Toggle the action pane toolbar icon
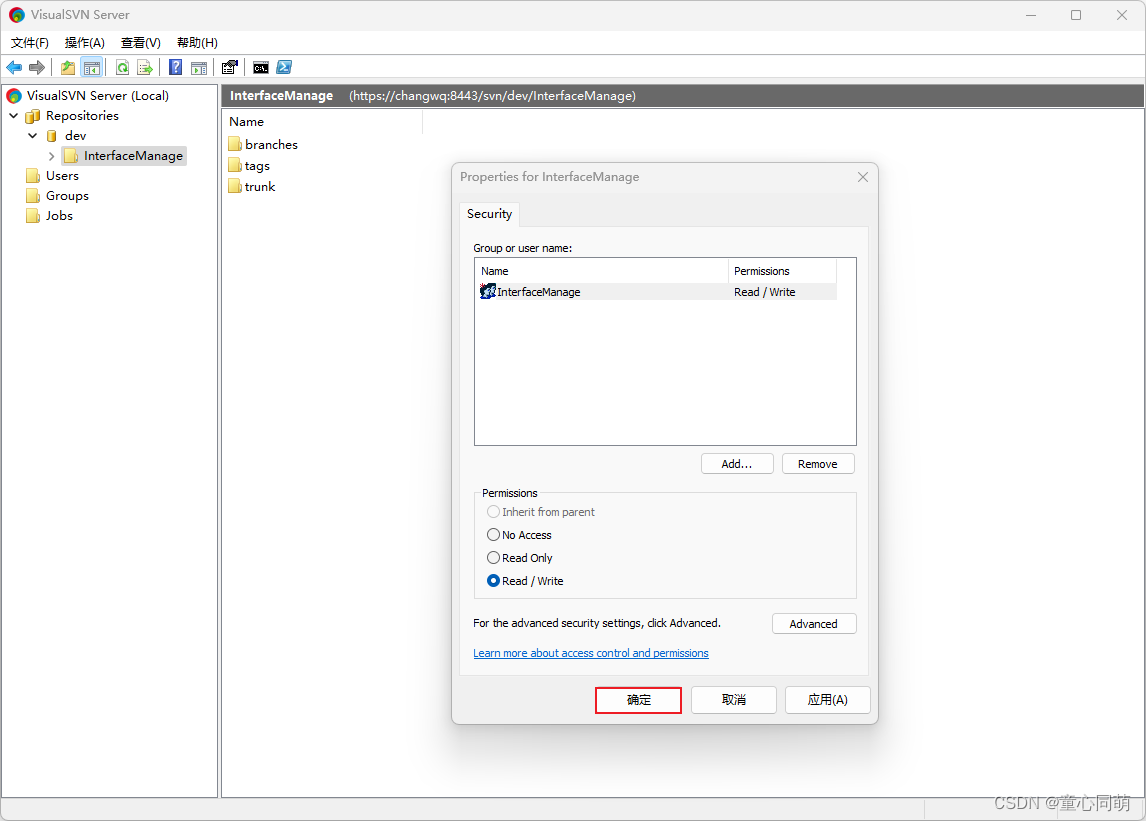This screenshot has height=821, width=1146. 199,68
